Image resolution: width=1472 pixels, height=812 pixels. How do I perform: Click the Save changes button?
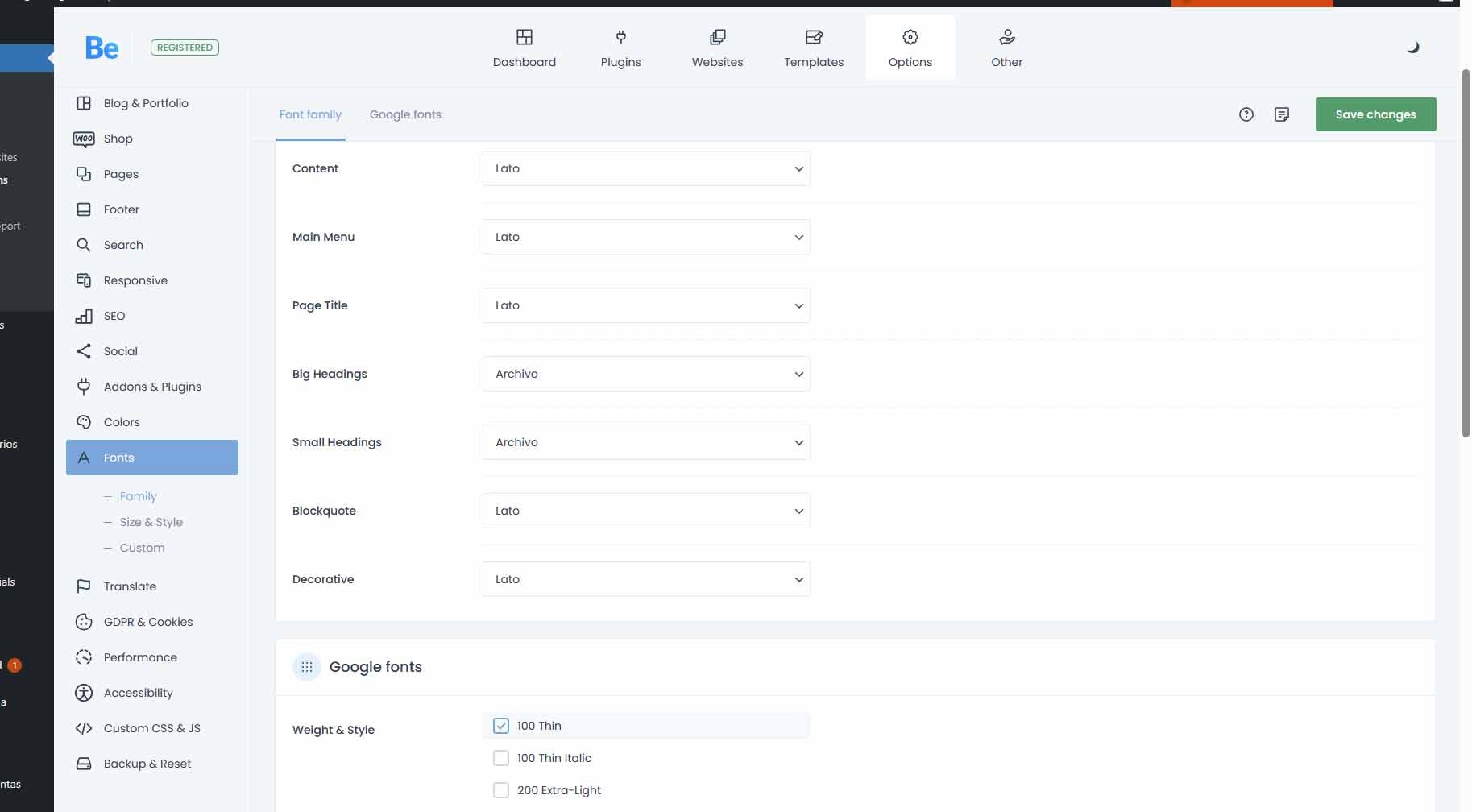pos(1375,114)
